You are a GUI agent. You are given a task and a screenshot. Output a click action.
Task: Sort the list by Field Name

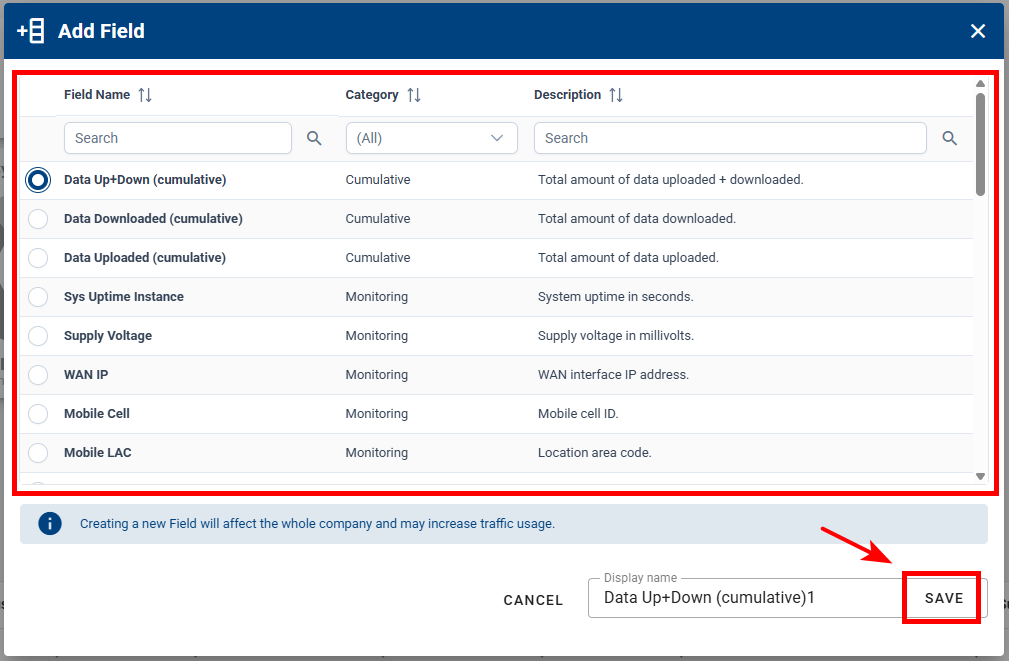tap(144, 94)
